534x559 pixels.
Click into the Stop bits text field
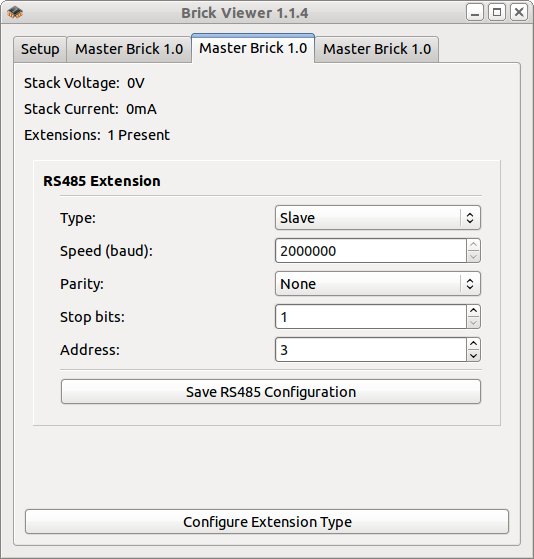(371, 317)
